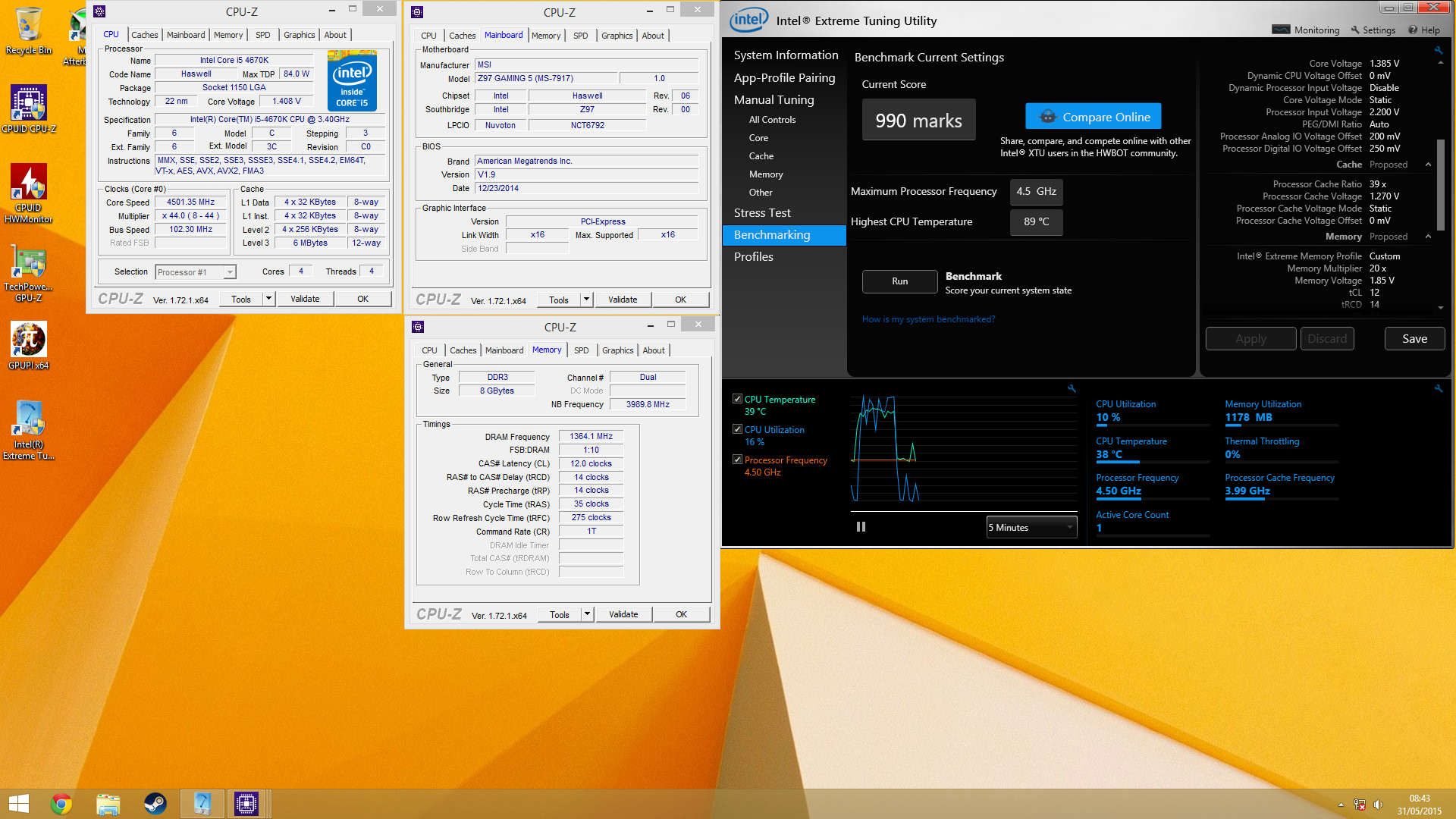Click OK in CPU-Z Mainboard window

click(681, 300)
